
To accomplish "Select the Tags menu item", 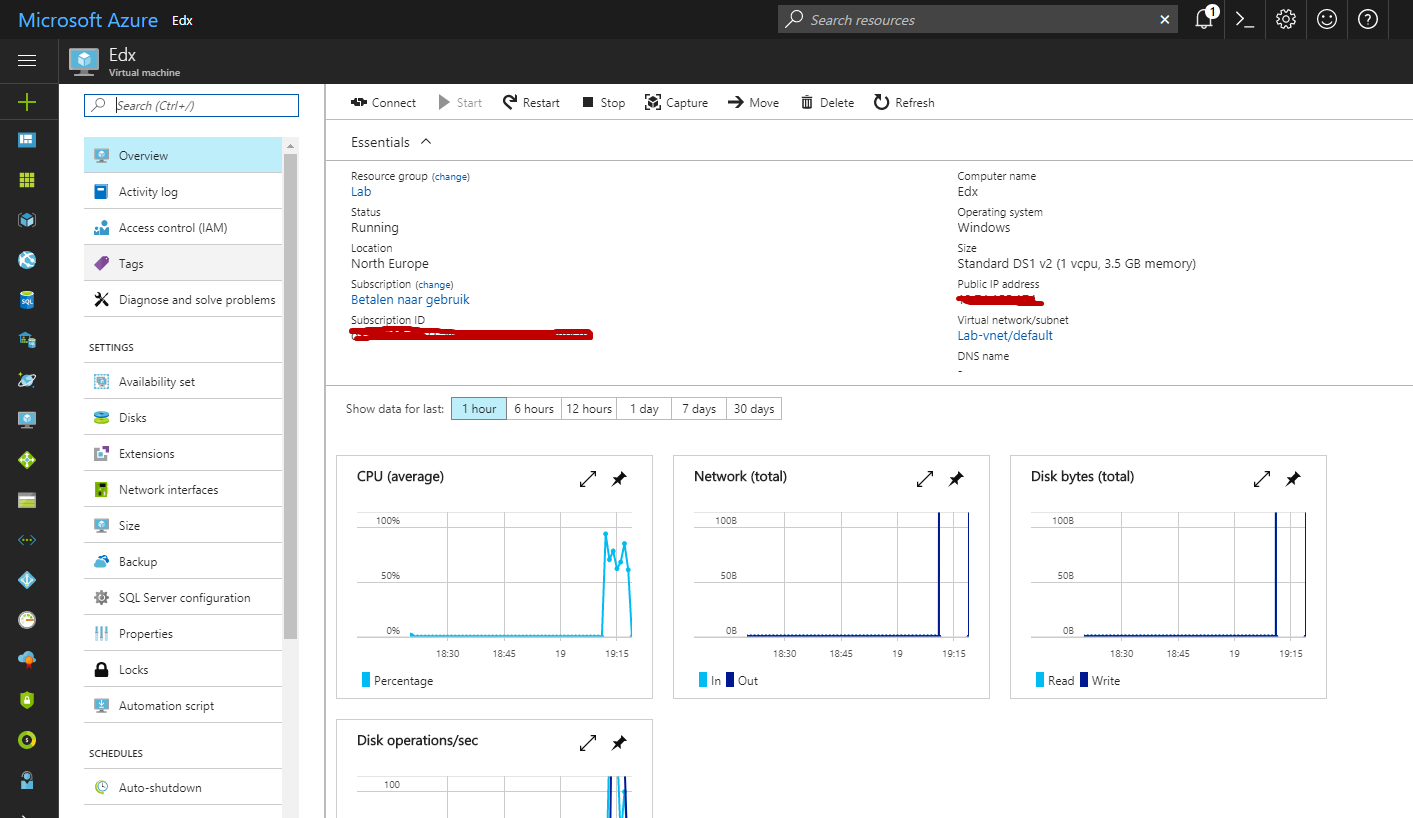I will coord(133,263).
